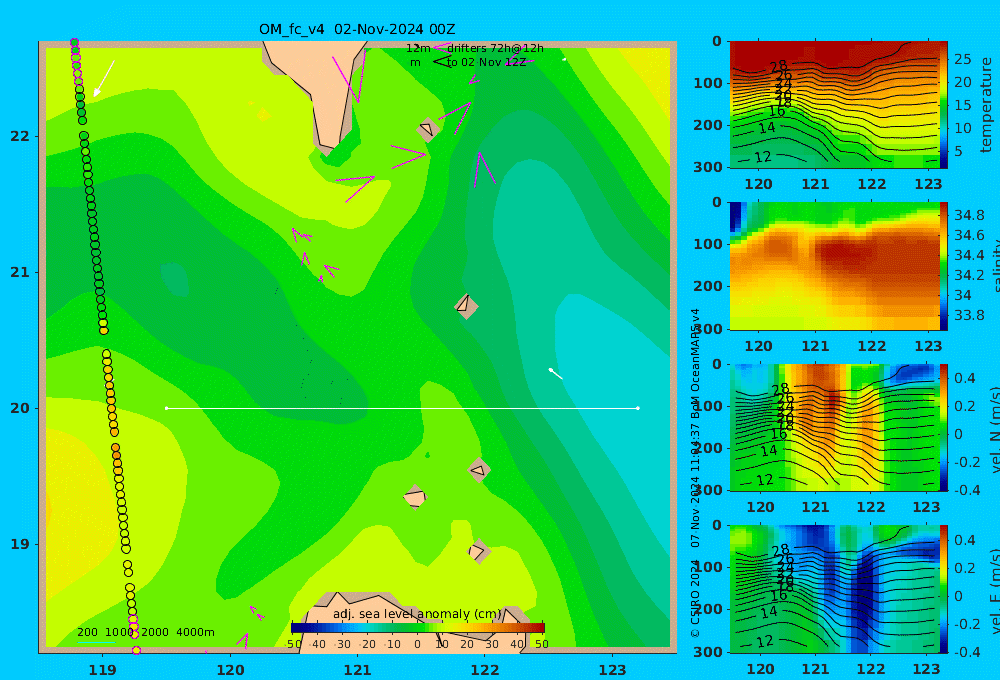Click latitude tick label 21 on main map

[x=20, y=272]
